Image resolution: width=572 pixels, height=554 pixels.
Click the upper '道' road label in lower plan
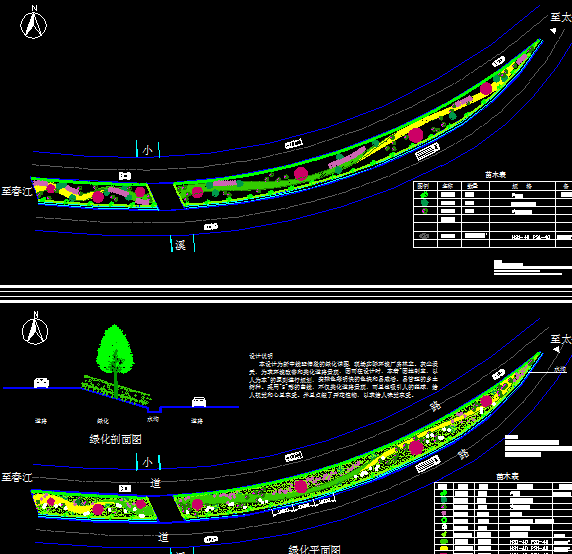point(155,483)
